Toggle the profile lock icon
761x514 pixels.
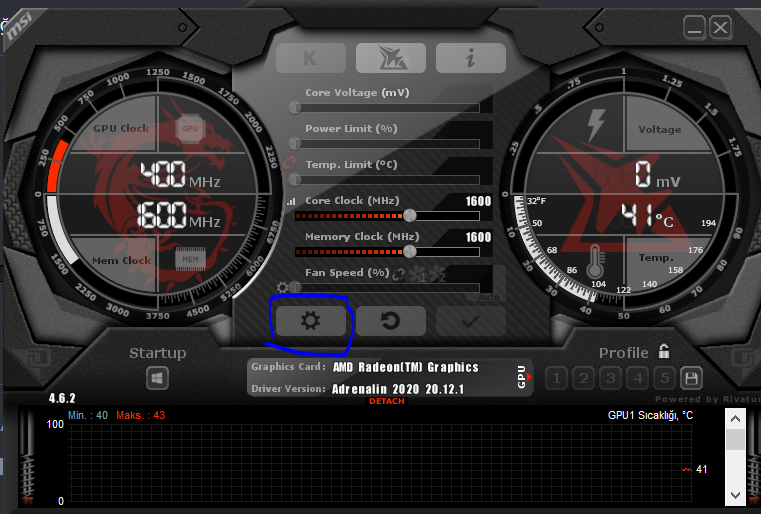click(x=664, y=351)
